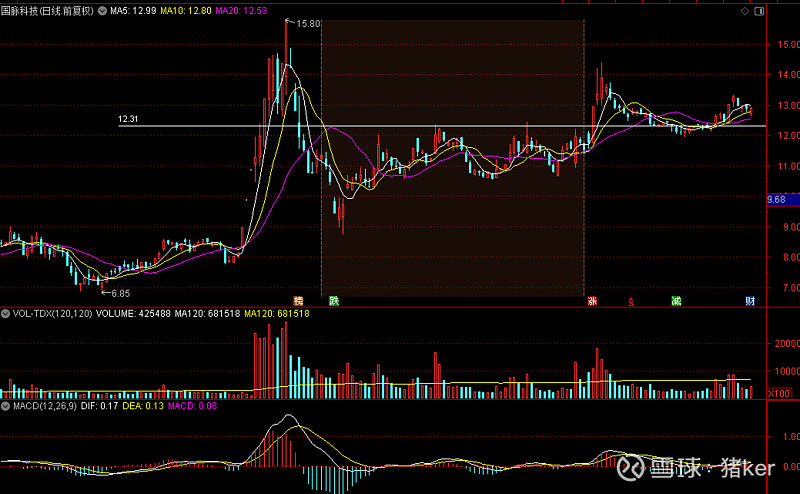Click the DEA: 0.13 value

pyautogui.click(x=143, y=406)
